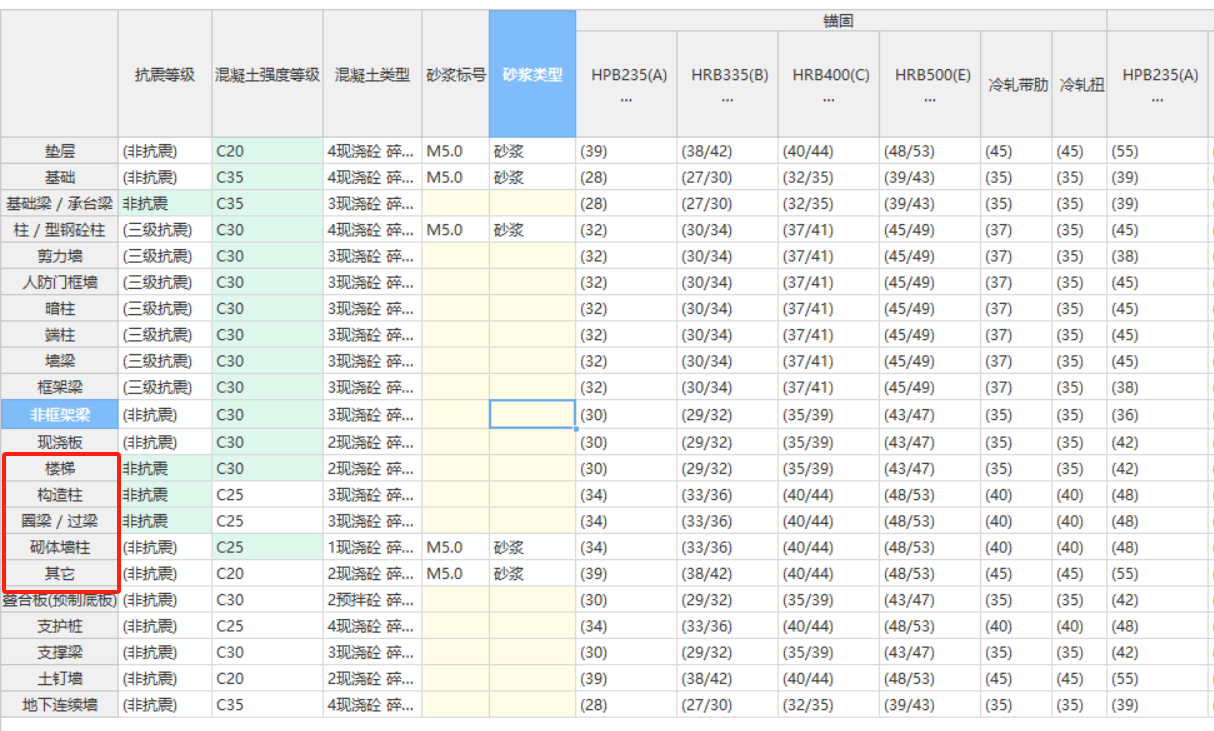The image size is (1214, 731).
Task: Select the 柱 / 型钢砼柱 row header
Action: pos(60,229)
